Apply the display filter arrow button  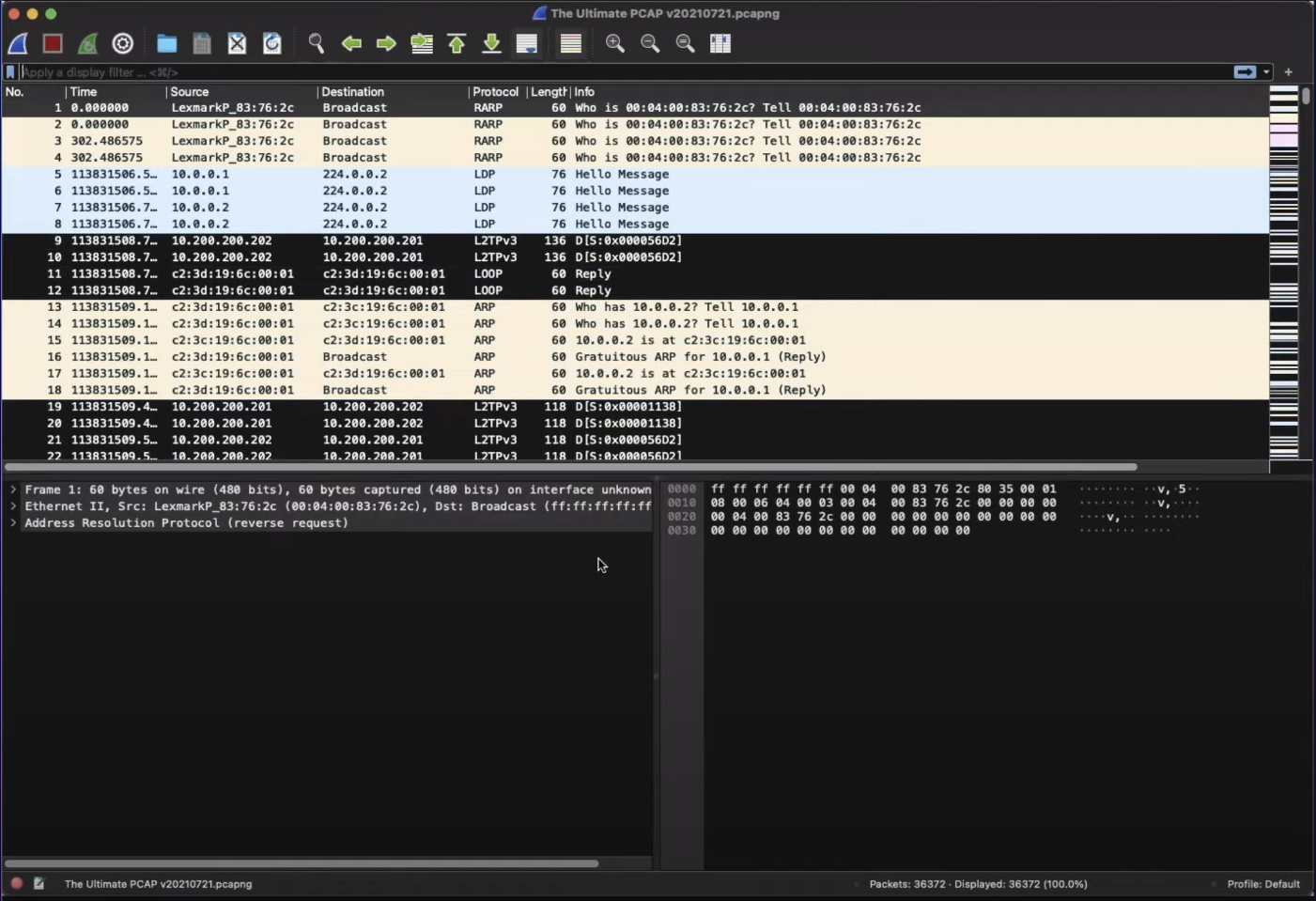point(1245,71)
